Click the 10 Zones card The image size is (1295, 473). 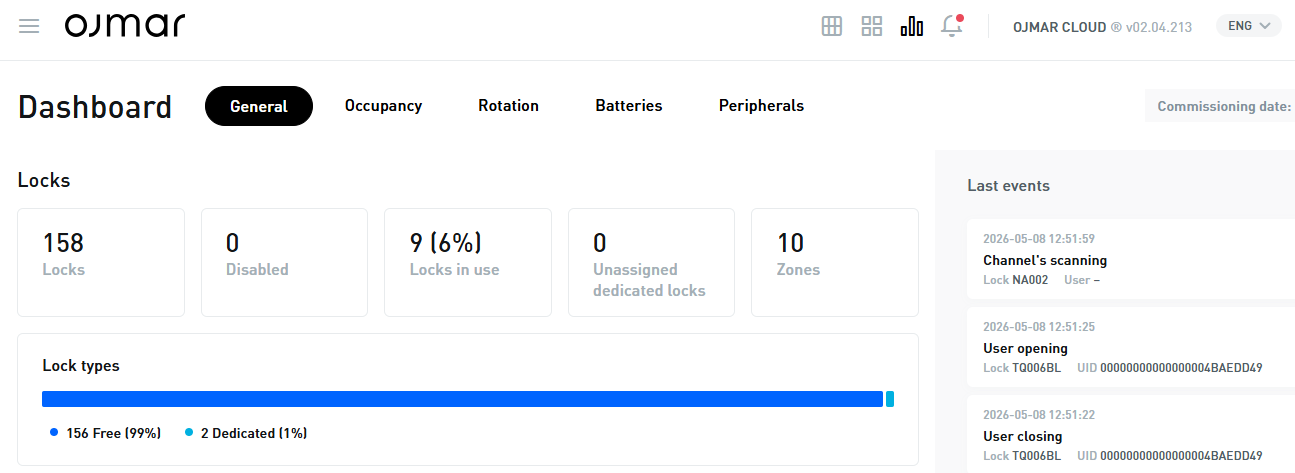coord(835,262)
